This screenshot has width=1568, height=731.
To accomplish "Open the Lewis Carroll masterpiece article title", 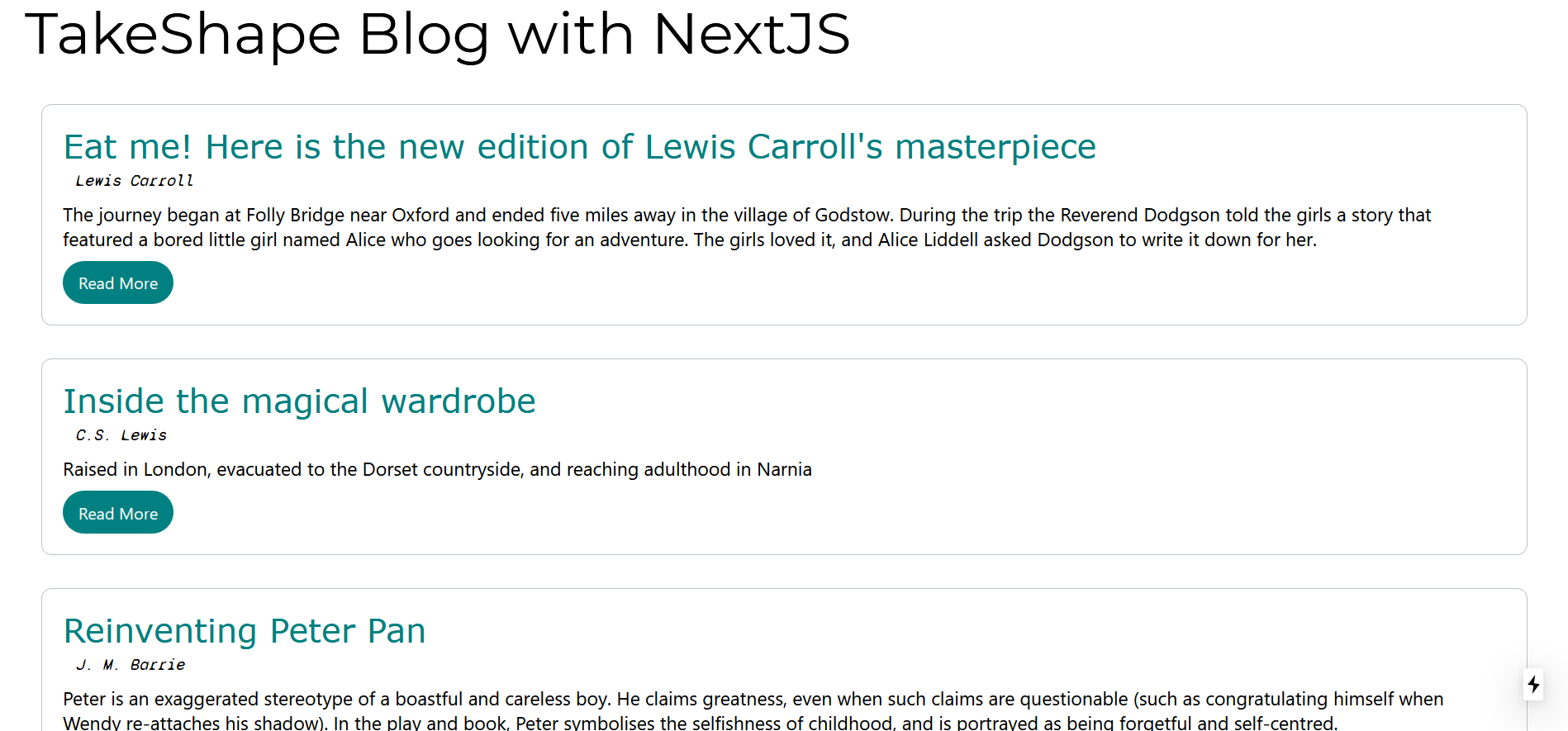I will point(580,147).
